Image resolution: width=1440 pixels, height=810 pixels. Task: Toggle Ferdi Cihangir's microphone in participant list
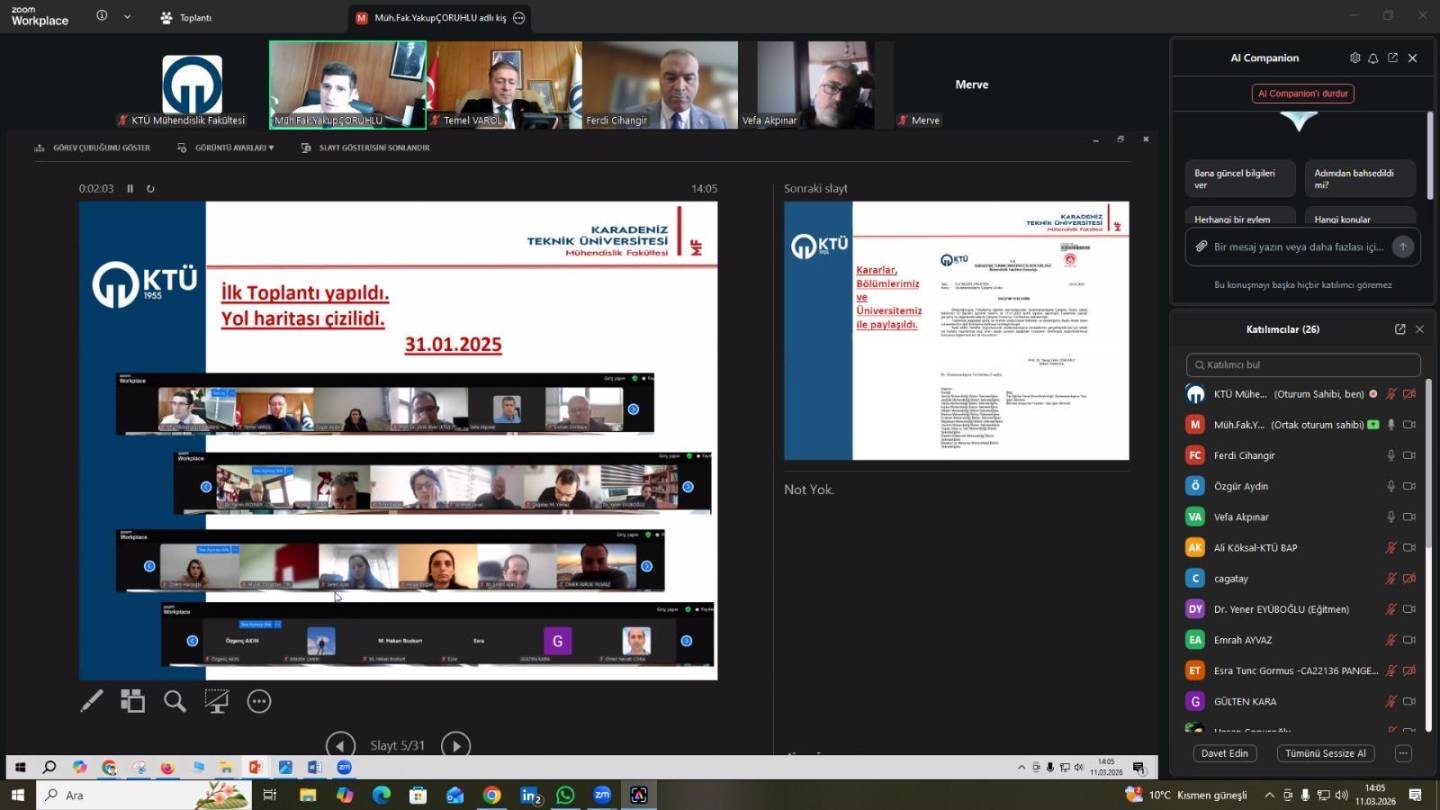(1390, 456)
